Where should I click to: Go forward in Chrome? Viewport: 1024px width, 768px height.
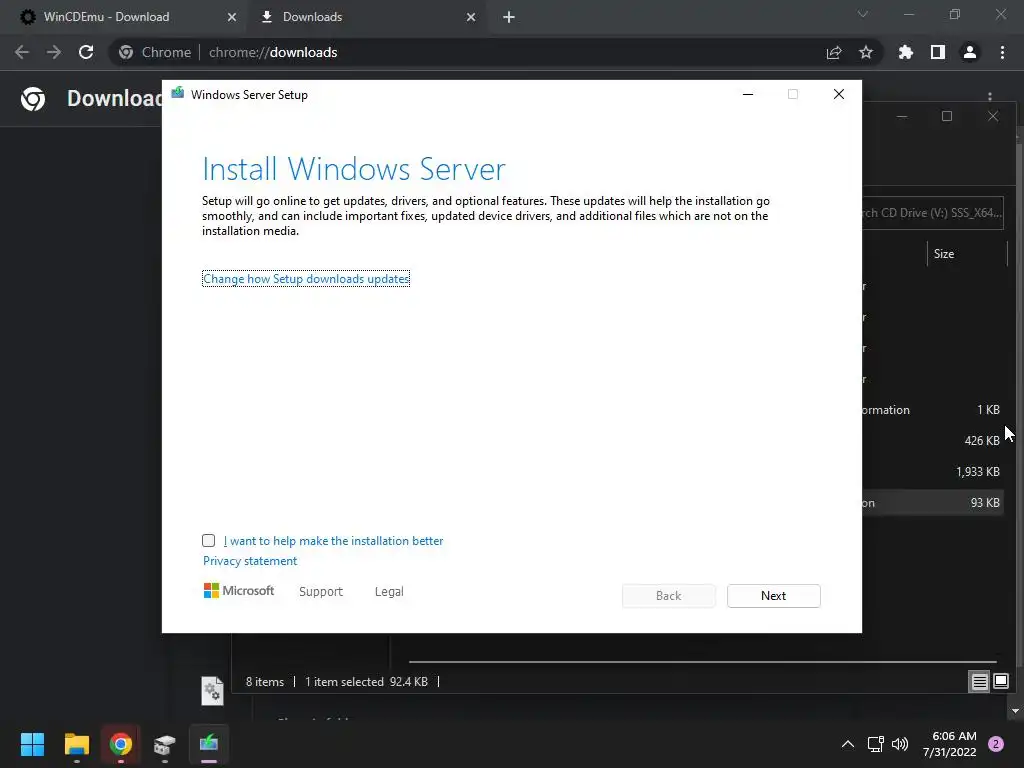click(54, 52)
